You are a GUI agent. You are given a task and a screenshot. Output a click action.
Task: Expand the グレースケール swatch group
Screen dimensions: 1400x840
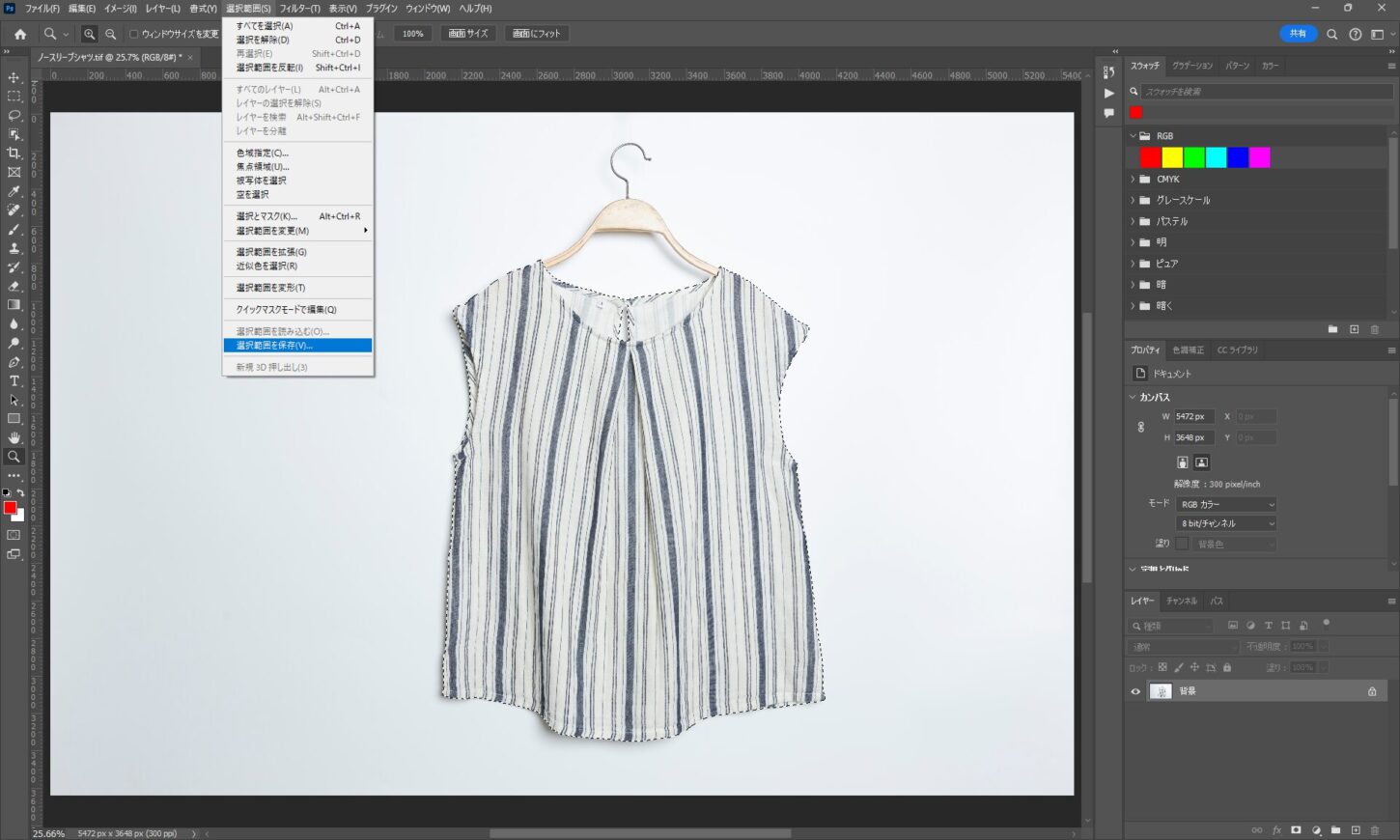[1134, 200]
